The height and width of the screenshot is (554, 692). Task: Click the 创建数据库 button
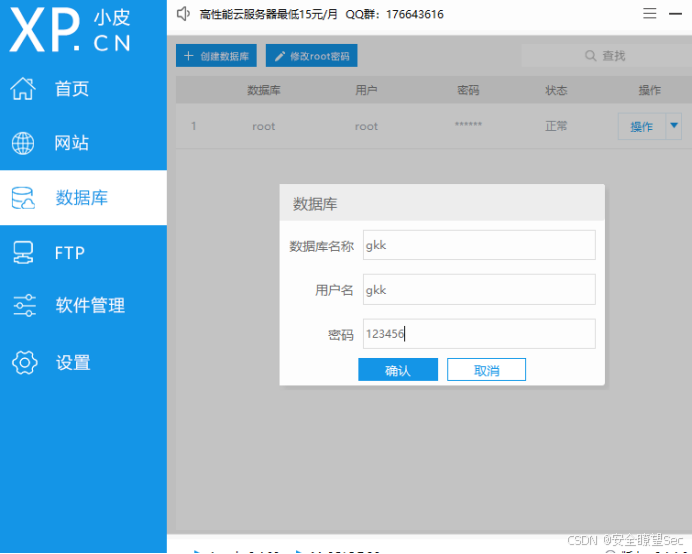pos(216,56)
